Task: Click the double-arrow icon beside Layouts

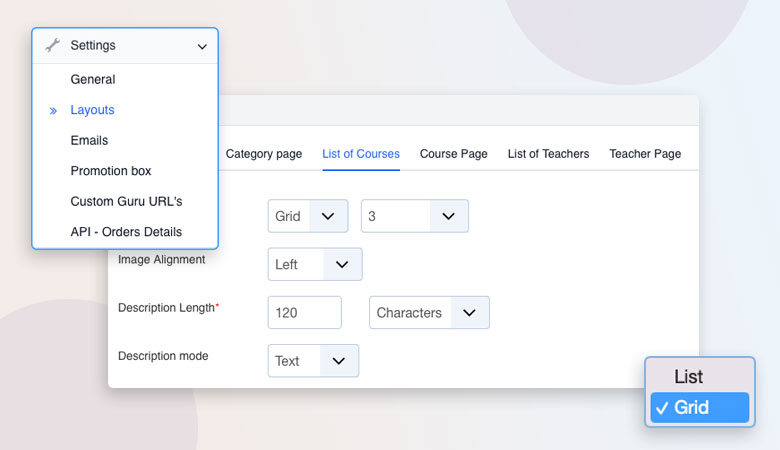Action: click(53, 111)
